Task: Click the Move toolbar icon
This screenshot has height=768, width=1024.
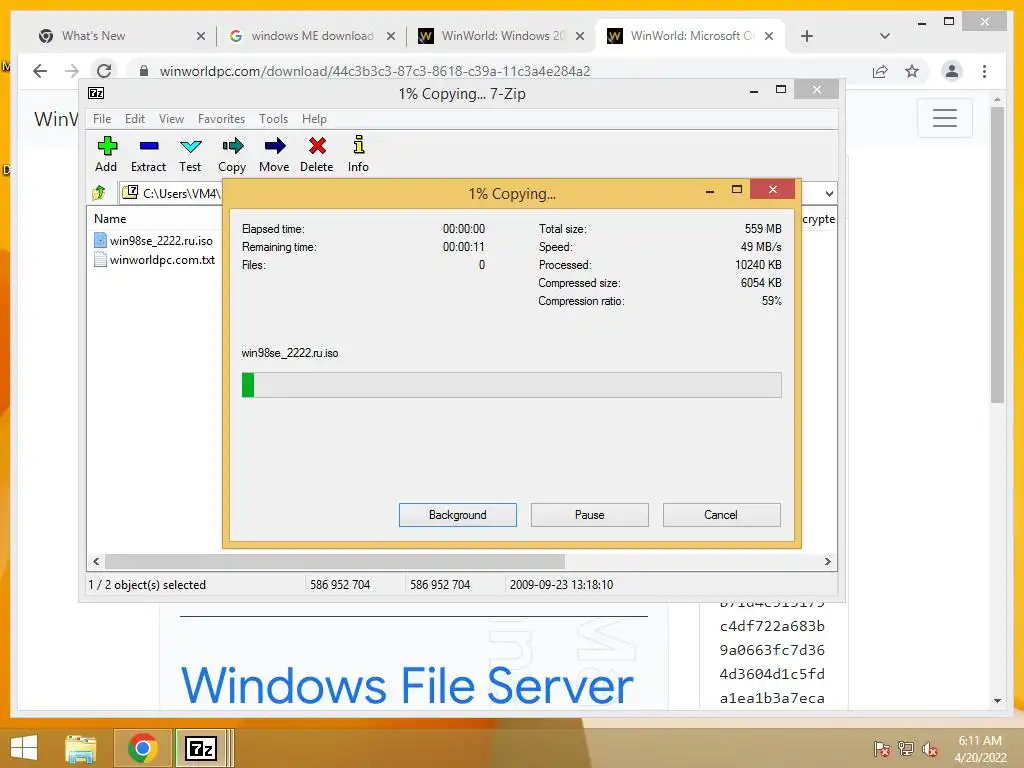Action: pyautogui.click(x=274, y=154)
